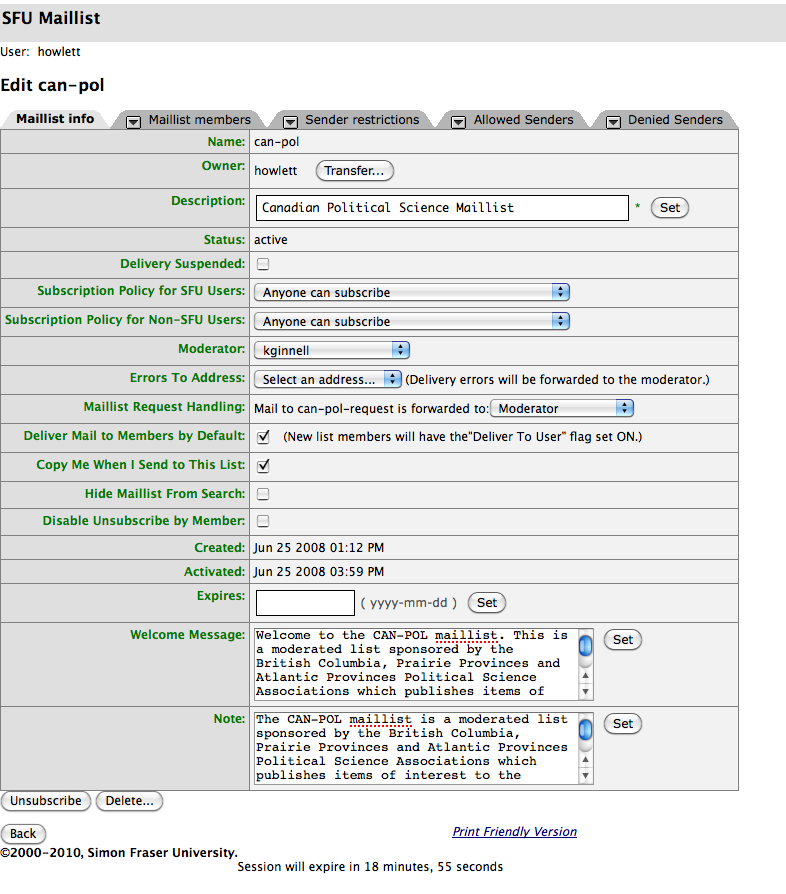Screen dimensions: 786x894
Task: Open the Print Friendly Version link
Action: pyautogui.click(x=514, y=832)
